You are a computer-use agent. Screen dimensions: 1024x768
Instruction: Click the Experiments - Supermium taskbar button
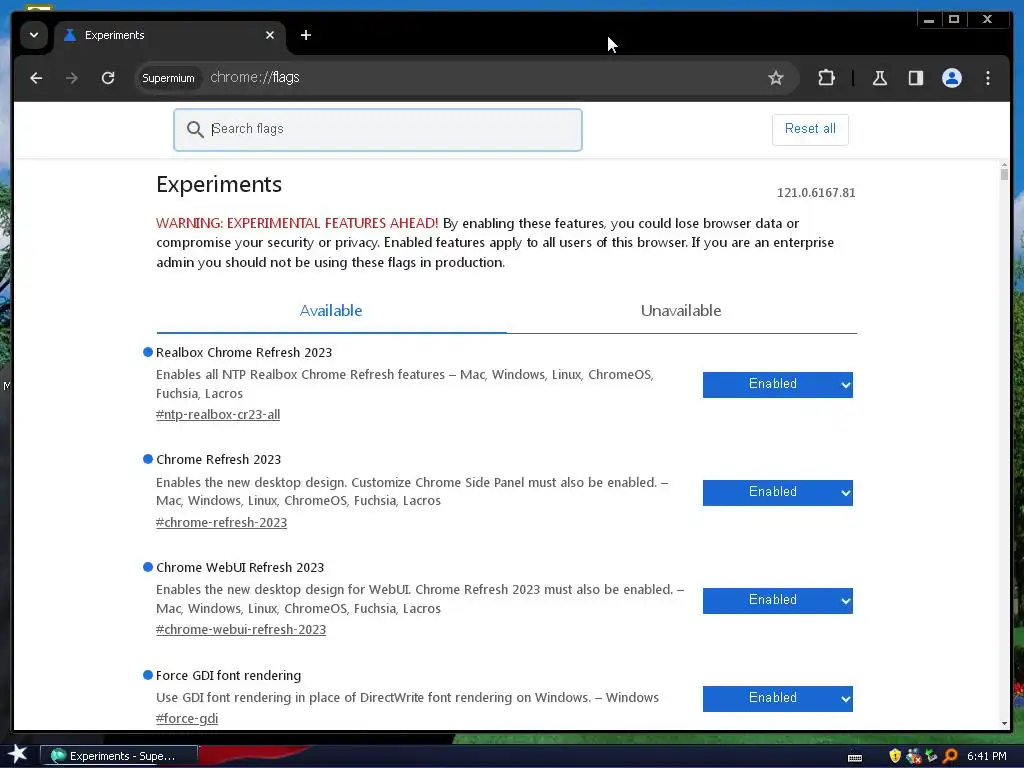(119, 756)
